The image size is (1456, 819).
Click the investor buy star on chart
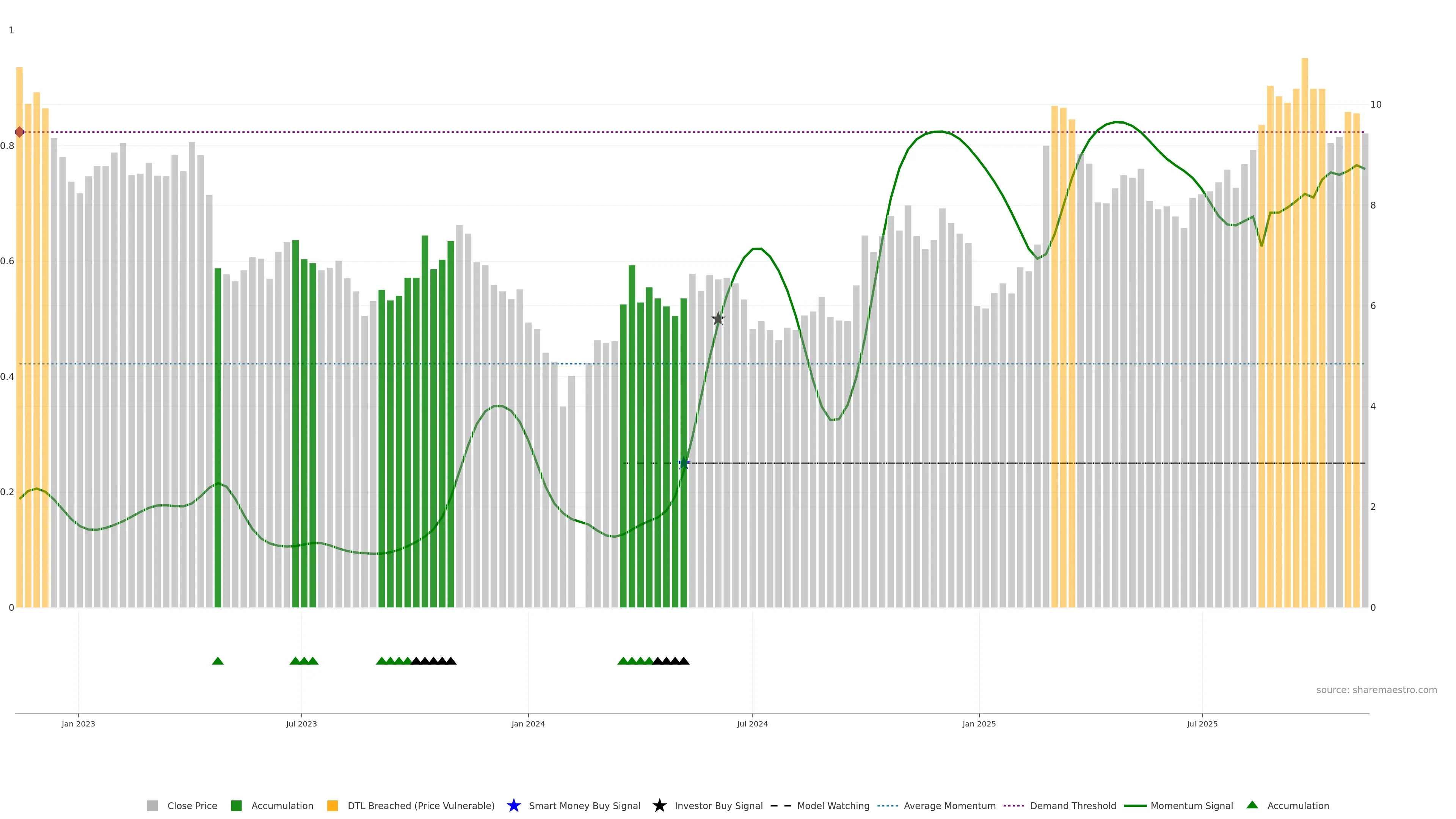718,319
